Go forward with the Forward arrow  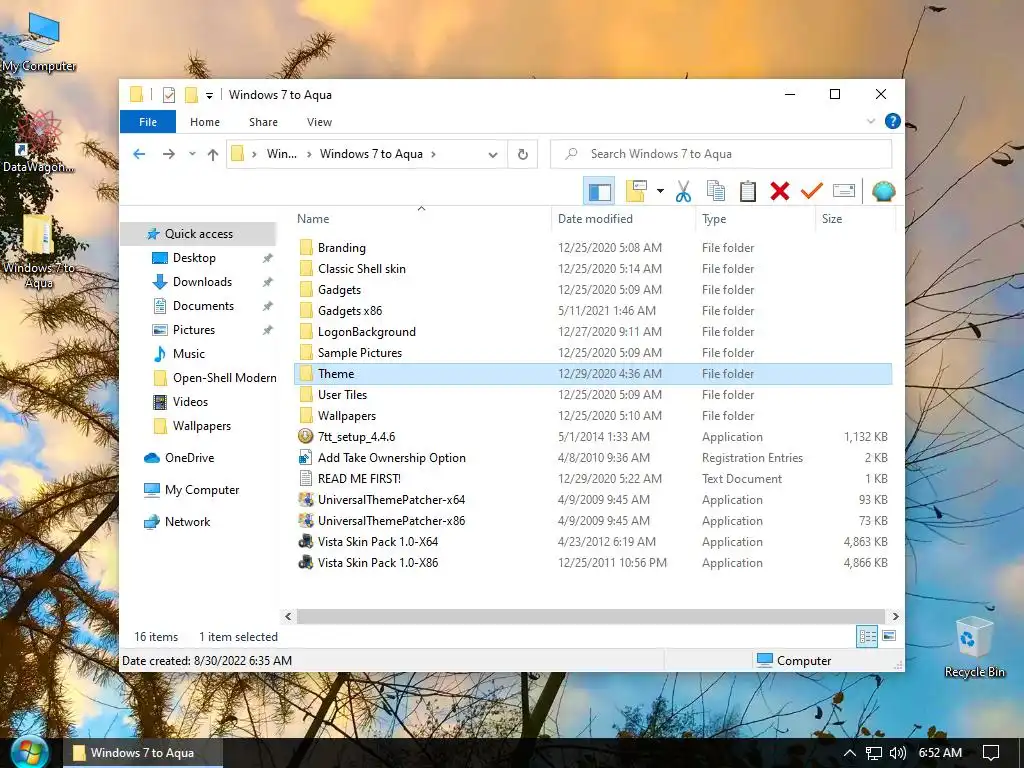click(x=168, y=154)
